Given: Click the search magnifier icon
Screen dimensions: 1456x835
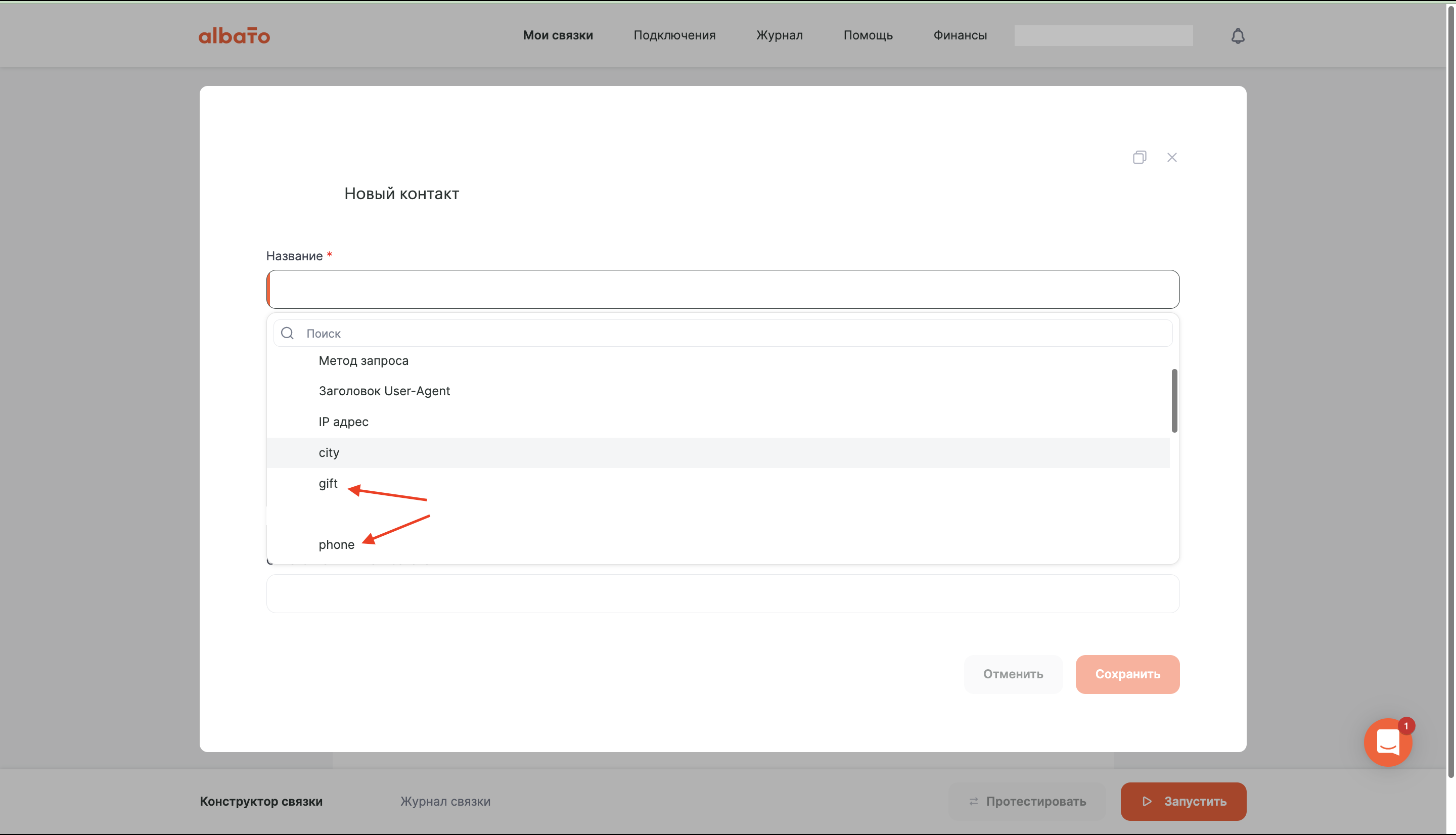Looking at the screenshot, I should 287,333.
